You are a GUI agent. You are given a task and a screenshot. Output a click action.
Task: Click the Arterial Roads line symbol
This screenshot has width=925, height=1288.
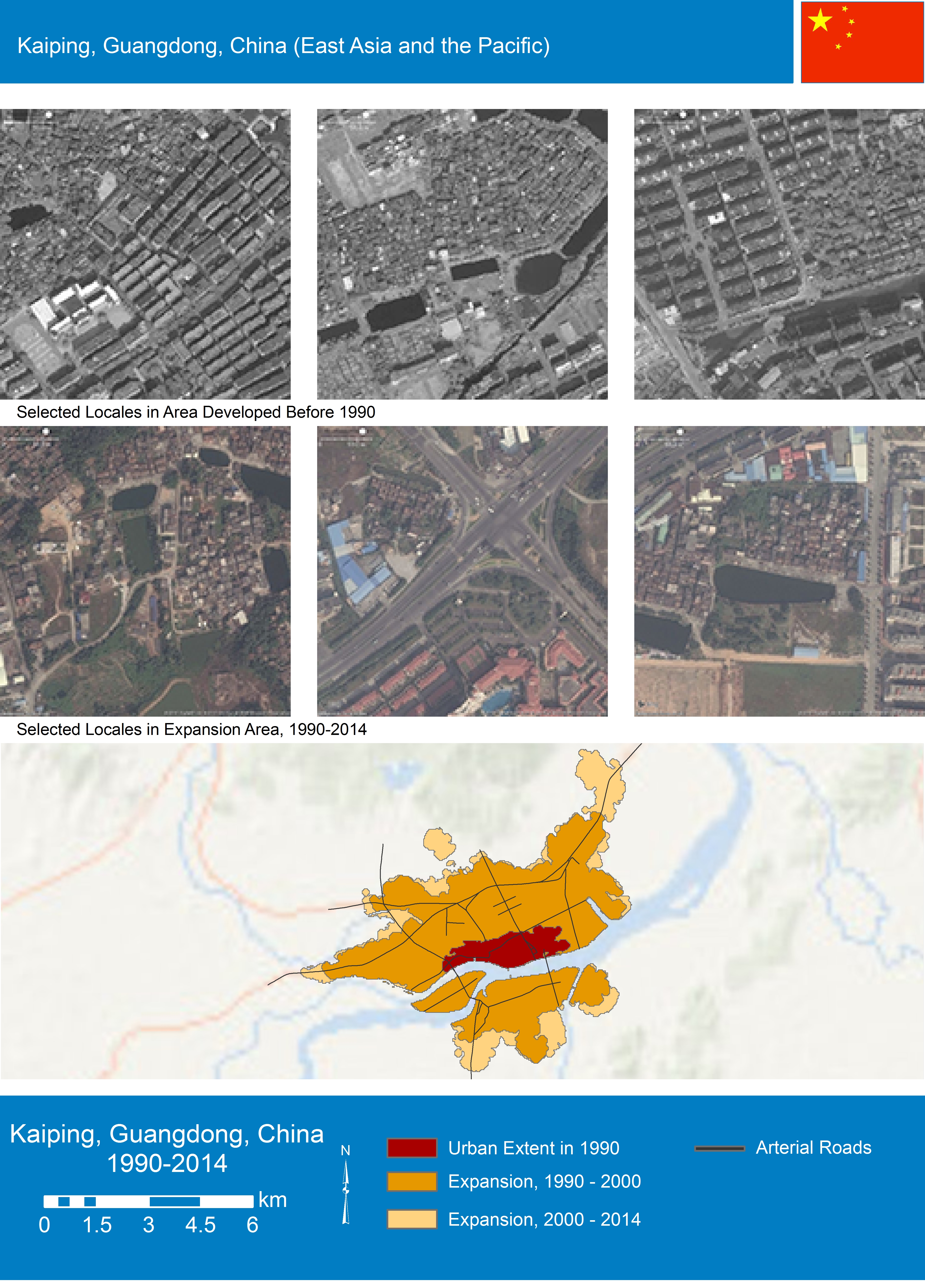coord(719,1148)
